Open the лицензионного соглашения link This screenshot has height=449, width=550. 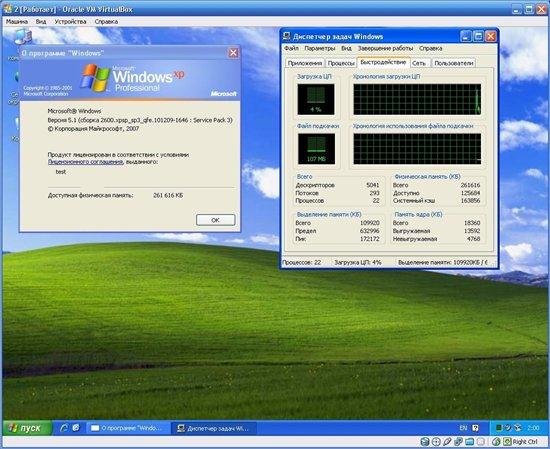point(85,162)
